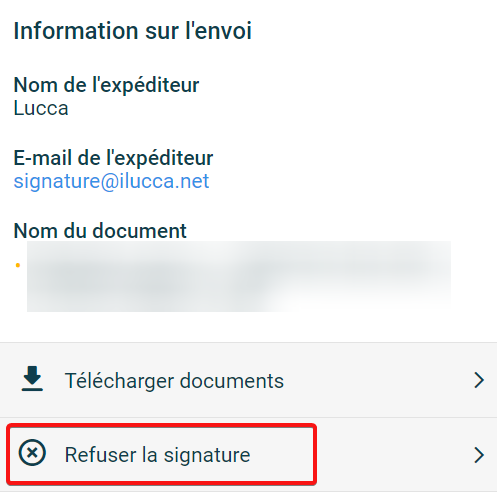Image resolution: width=497 pixels, height=495 pixels.
Task: Open the signature@ilucca.net email link
Action: [111, 181]
